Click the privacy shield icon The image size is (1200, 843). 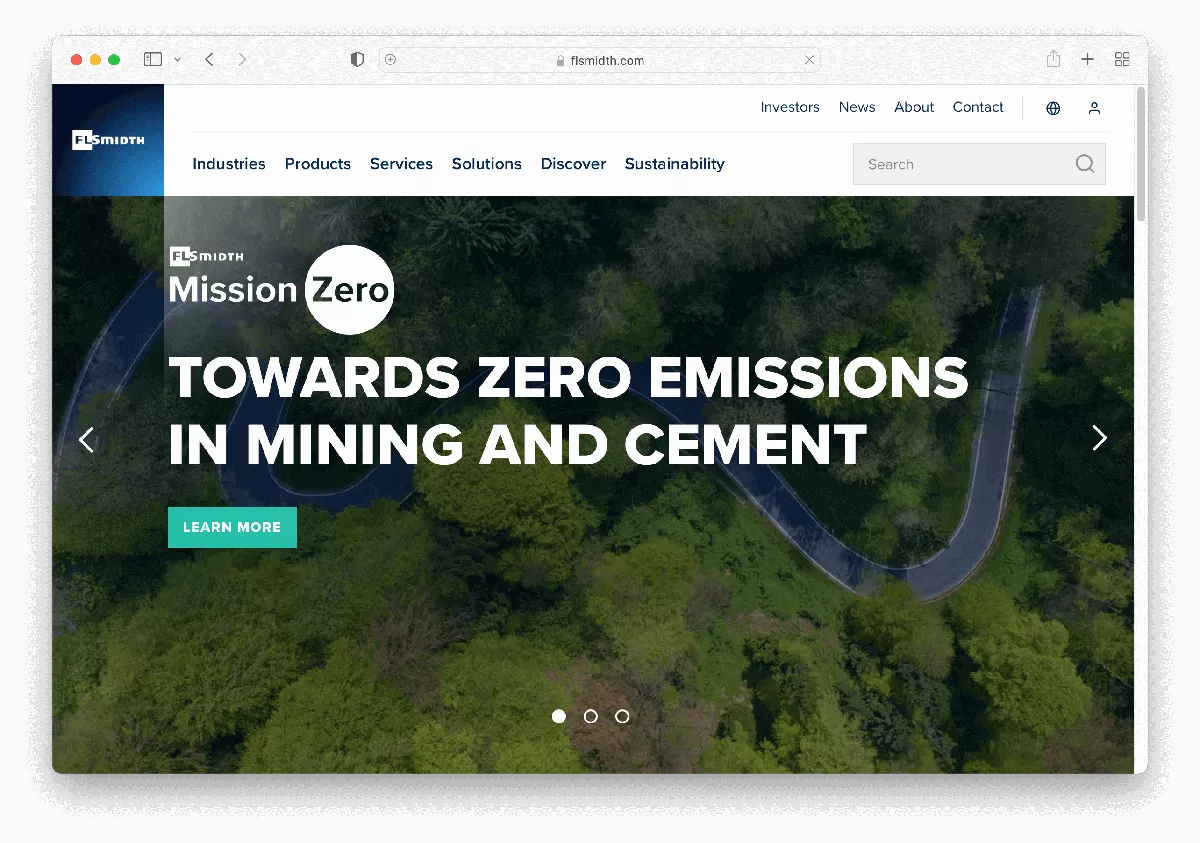point(357,60)
